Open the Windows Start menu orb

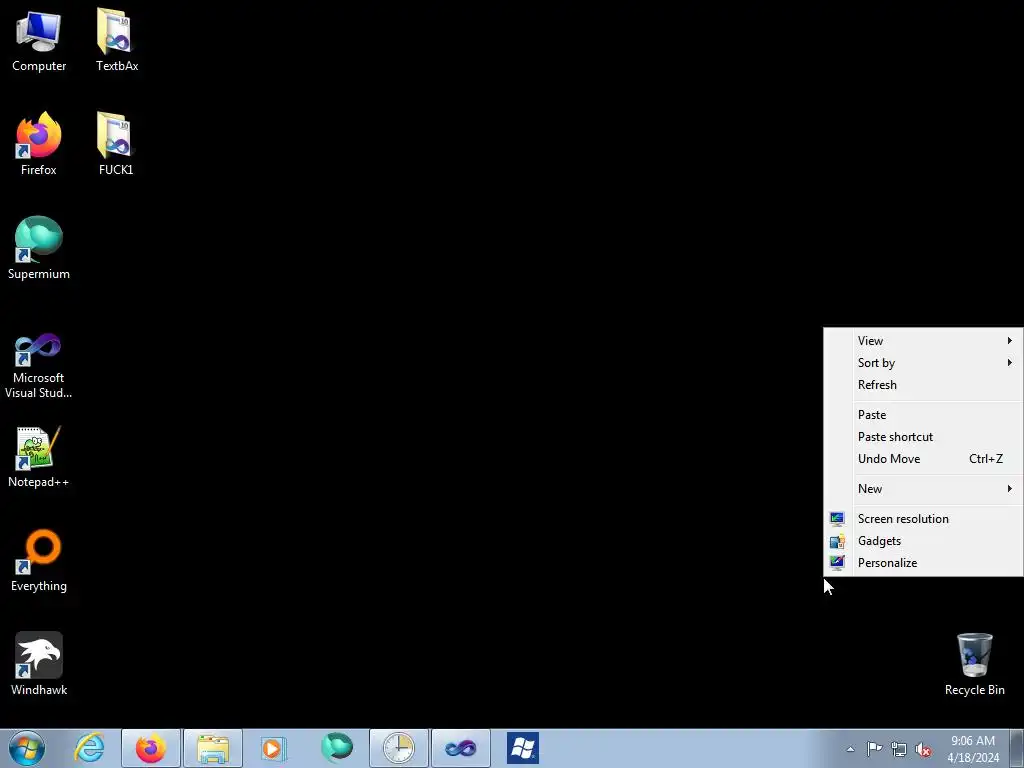[x=27, y=748]
